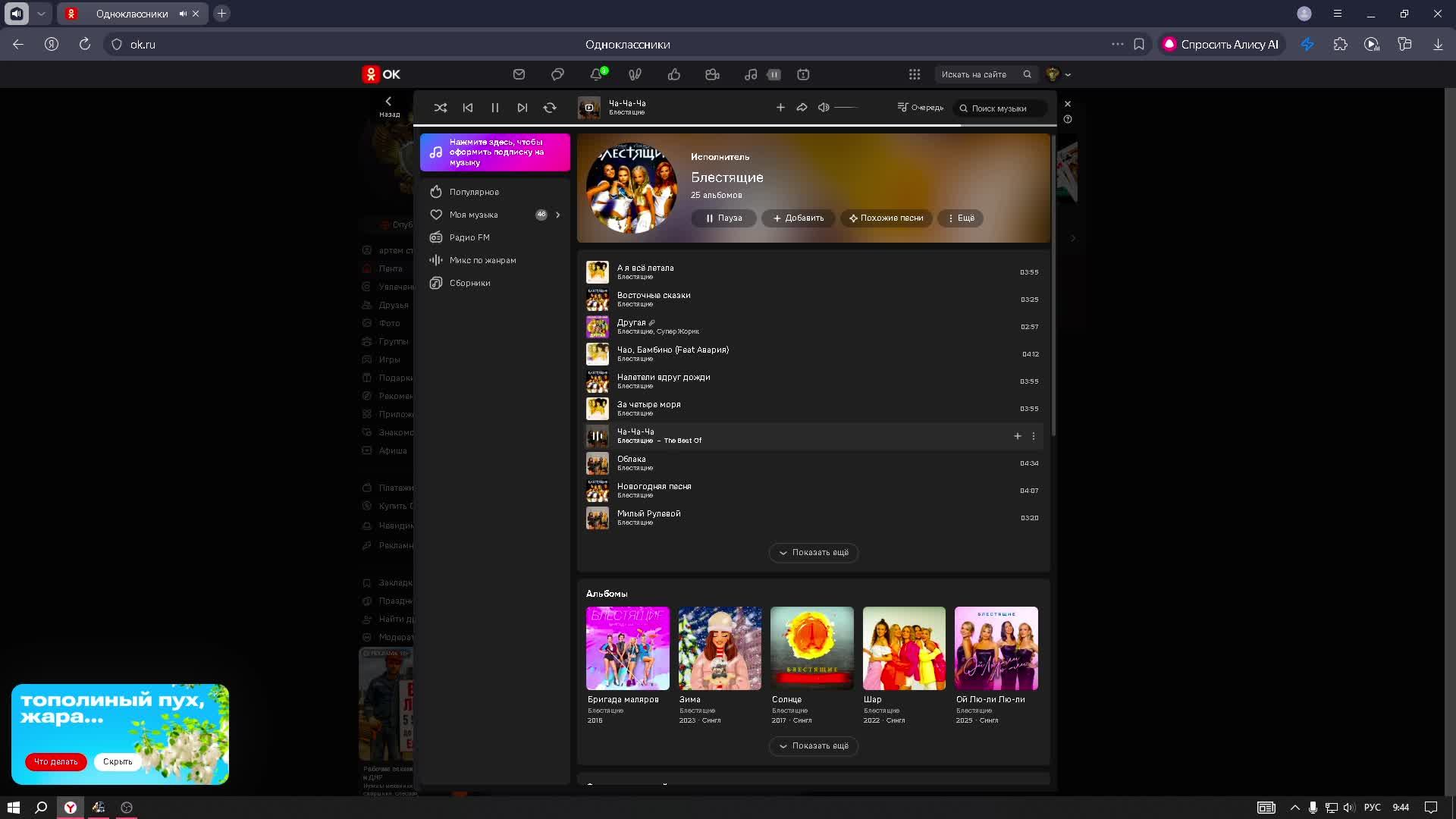The height and width of the screenshot is (819, 1456).
Task: Open browser extensions puzzle icon
Action: (x=1341, y=44)
